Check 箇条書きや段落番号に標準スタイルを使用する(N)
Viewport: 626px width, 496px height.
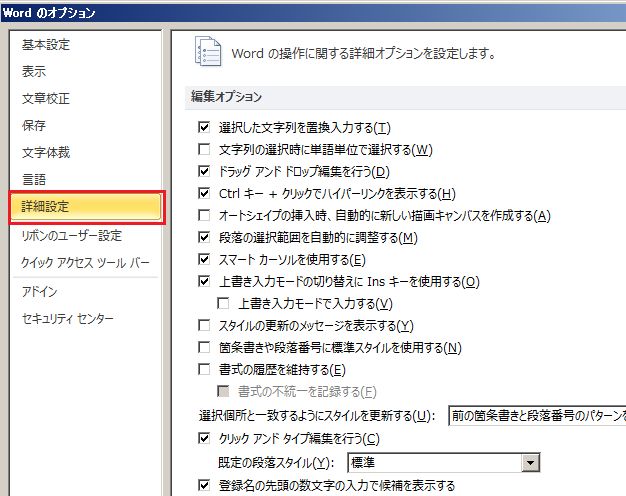click(x=204, y=347)
